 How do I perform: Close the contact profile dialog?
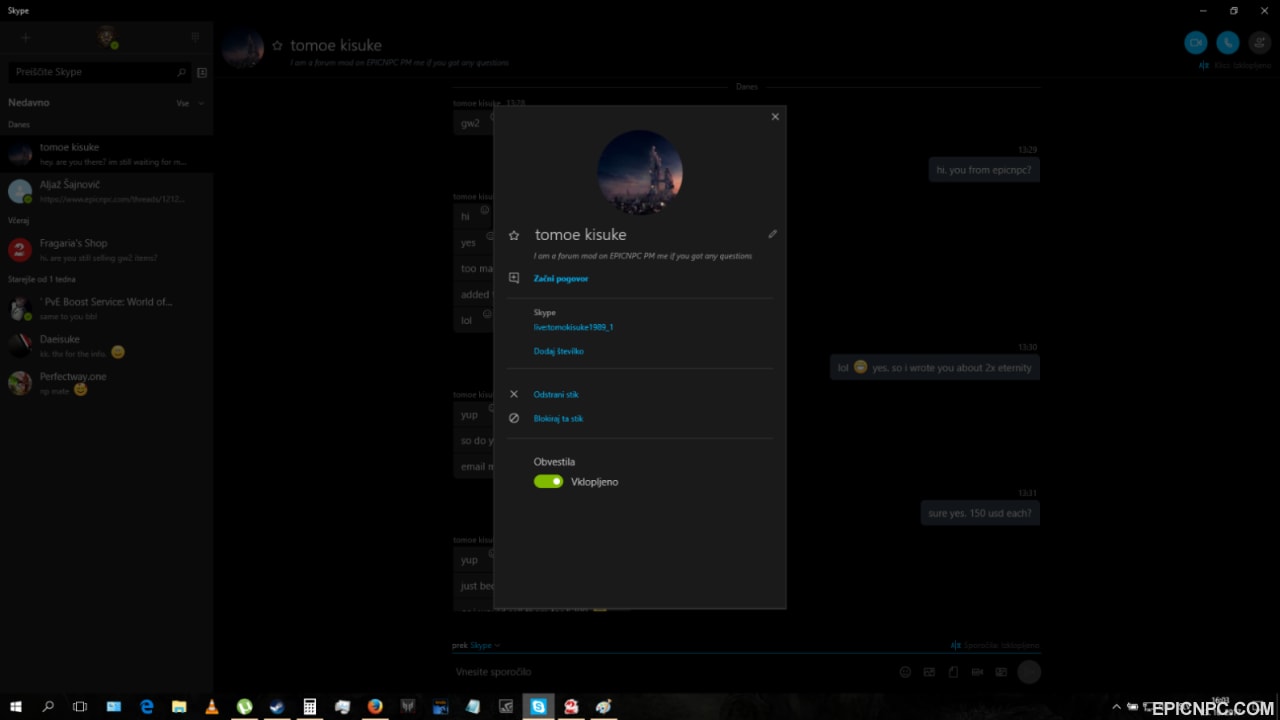tap(775, 117)
